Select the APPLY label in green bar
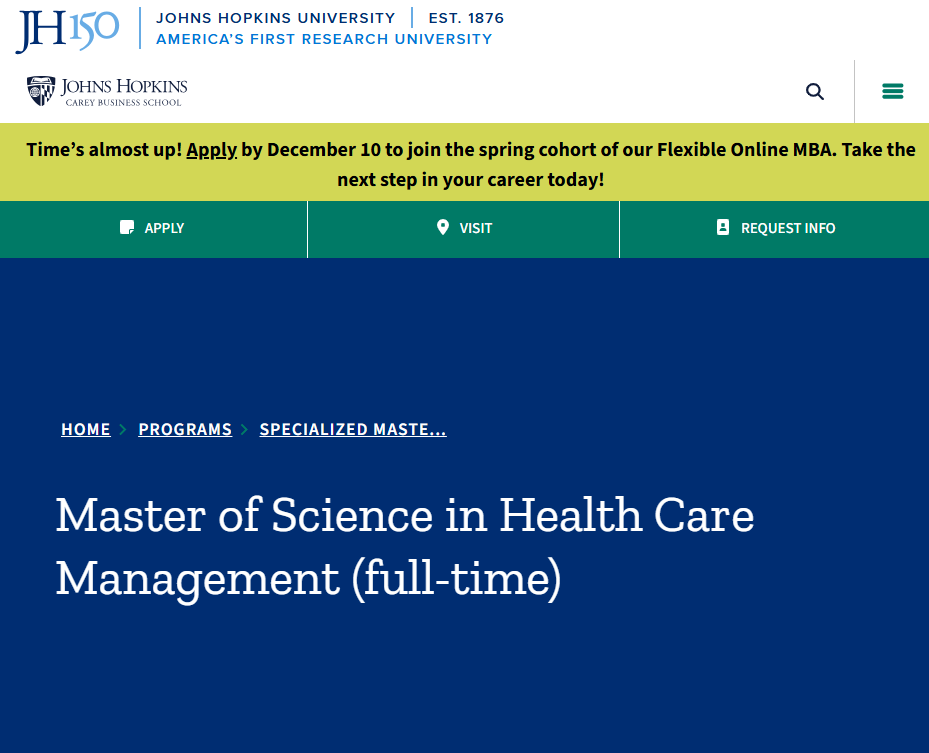 (164, 228)
